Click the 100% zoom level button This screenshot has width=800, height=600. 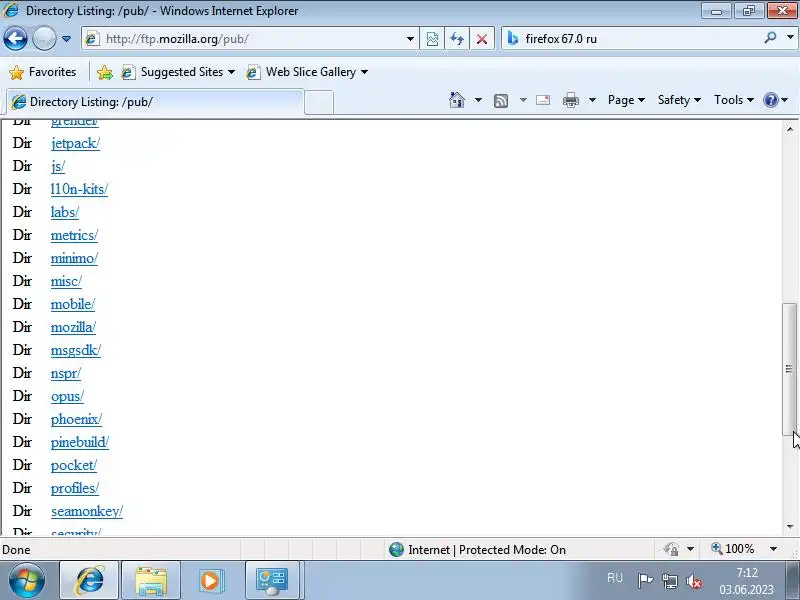point(733,549)
